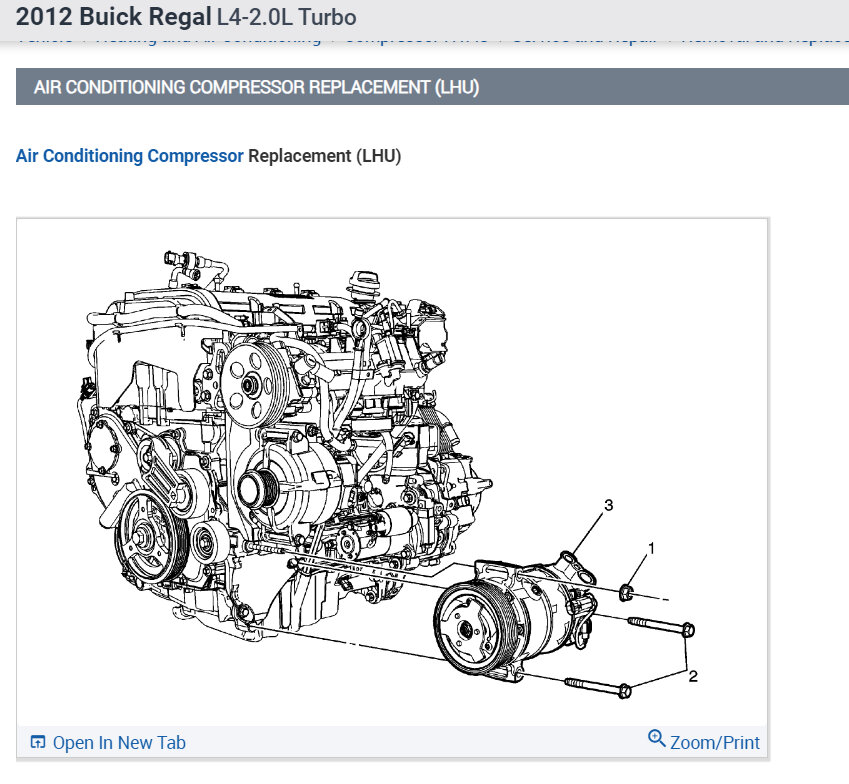Click the Zoom/Print magnifier icon
The height and width of the screenshot is (784, 849).
pos(657,739)
